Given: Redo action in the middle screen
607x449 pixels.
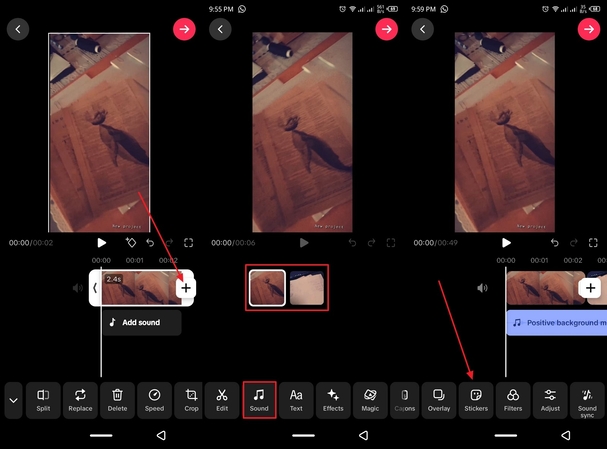Looking at the screenshot, I should pyautogui.click(x=372, y=243).
